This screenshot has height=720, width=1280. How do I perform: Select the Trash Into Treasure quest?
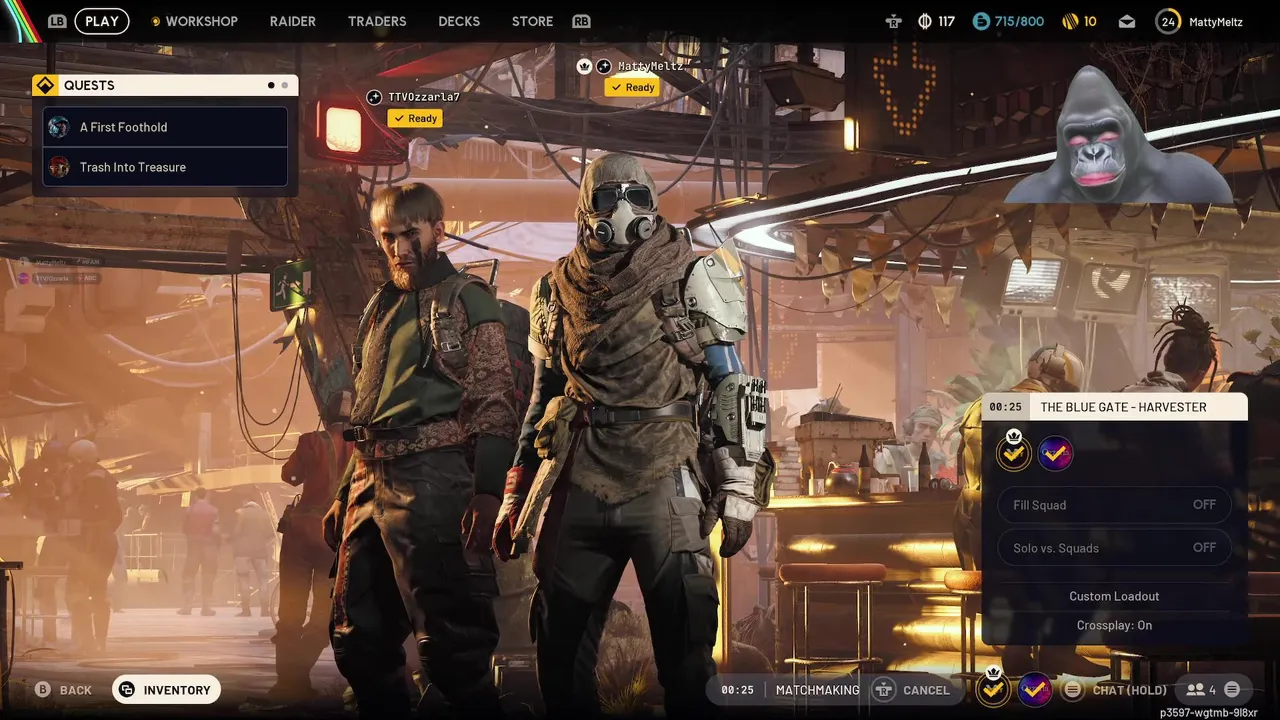166,167
